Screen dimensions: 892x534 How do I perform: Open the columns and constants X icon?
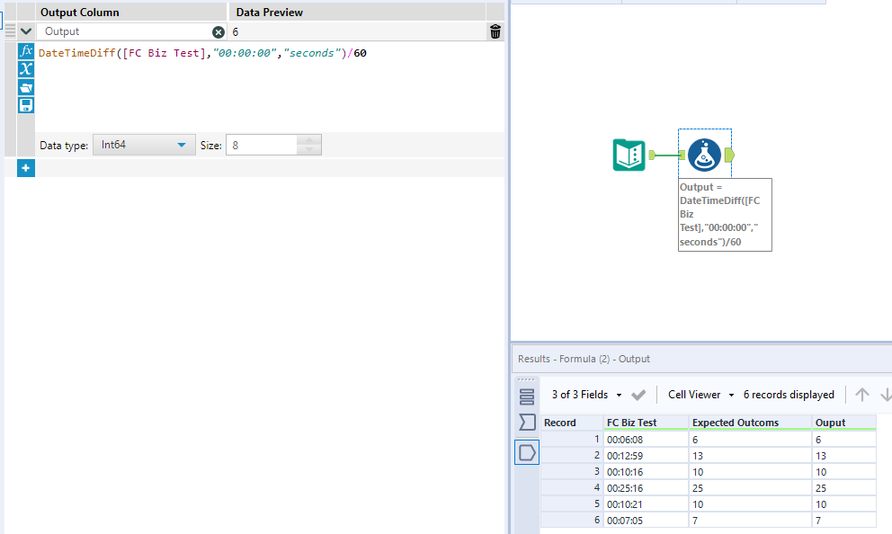pyautogui.click(x=26, y=69)
